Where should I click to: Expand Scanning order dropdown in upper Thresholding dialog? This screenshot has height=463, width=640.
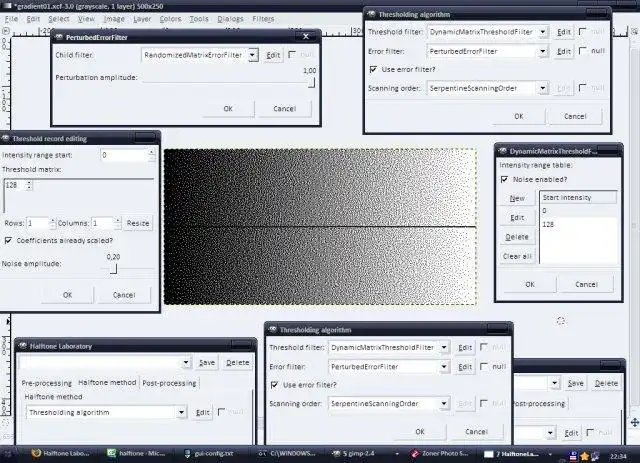click(542, 88)
